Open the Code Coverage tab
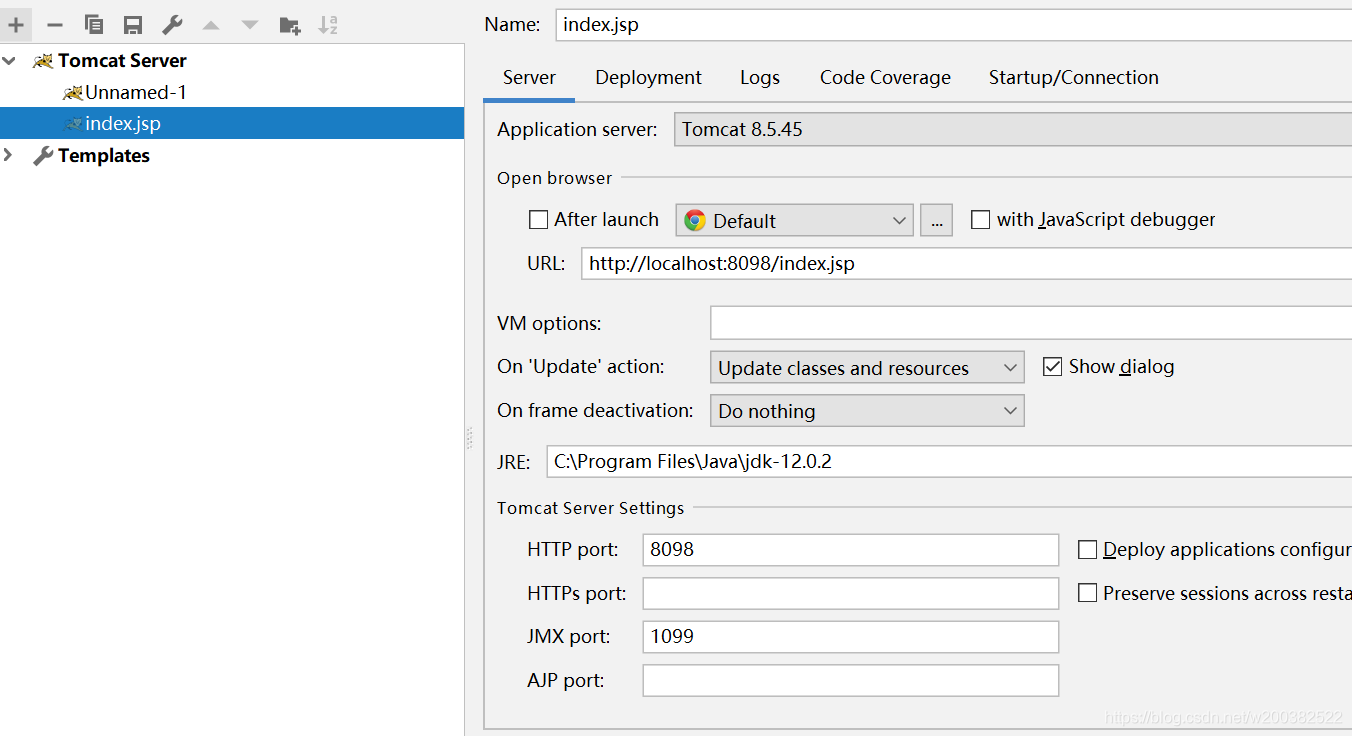The image size is (1352, 736). point(885,78)
